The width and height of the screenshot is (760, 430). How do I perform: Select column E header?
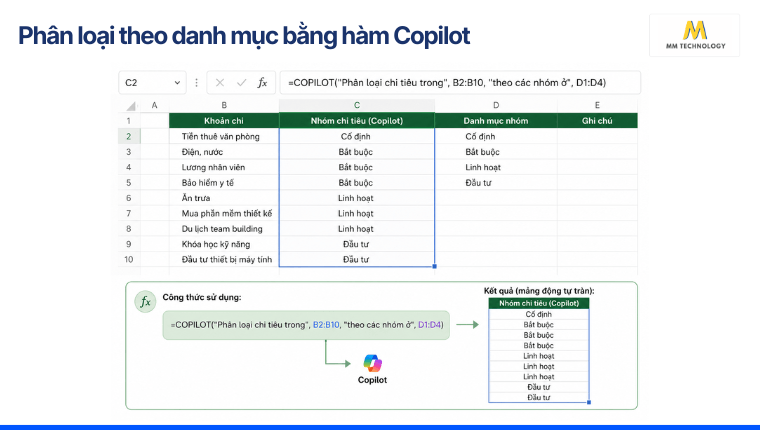[x=597, y=105]
